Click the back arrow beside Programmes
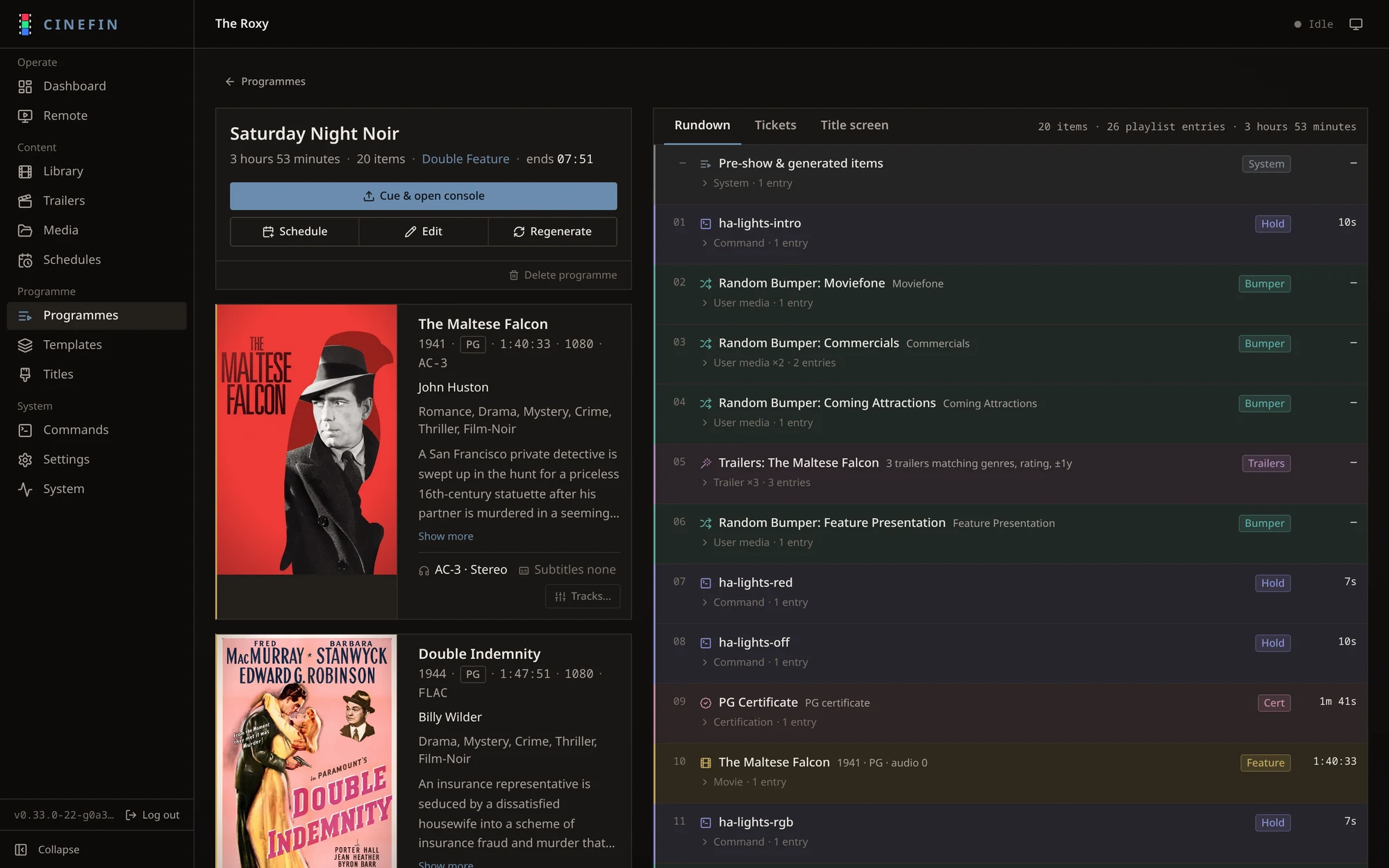Screen dimensions: 1389x868 (x=230, y=82)
